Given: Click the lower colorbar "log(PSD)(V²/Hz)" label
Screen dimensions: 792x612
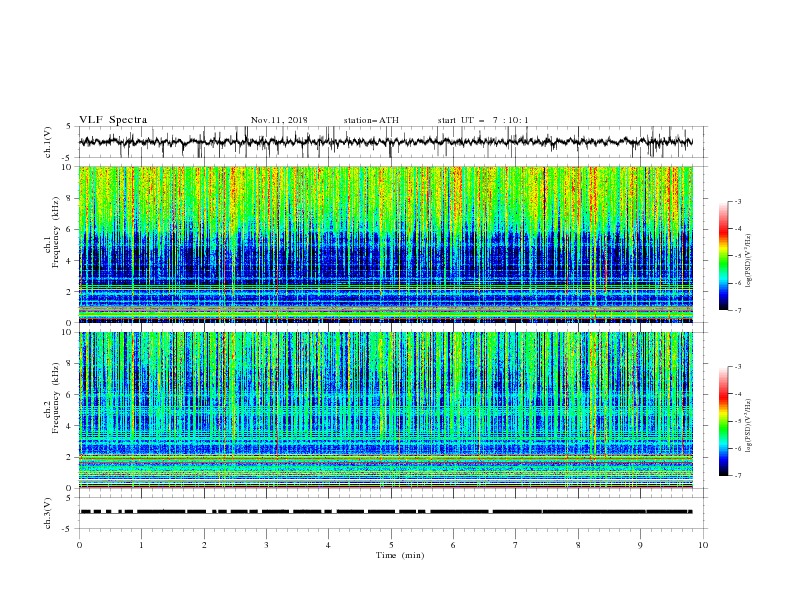Looking at the screenshot, I should 748,426.
